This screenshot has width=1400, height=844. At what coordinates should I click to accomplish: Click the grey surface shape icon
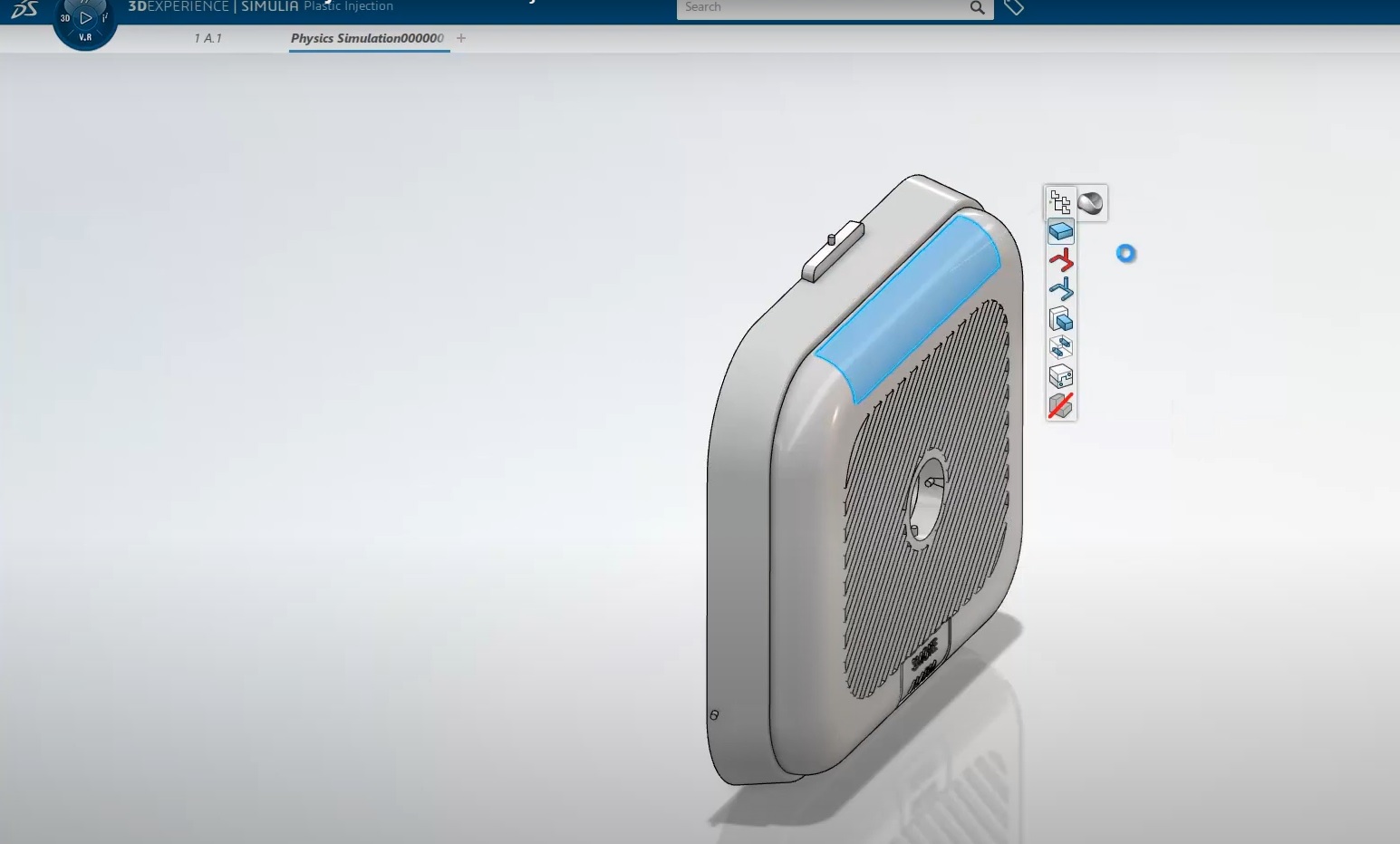1091,203
